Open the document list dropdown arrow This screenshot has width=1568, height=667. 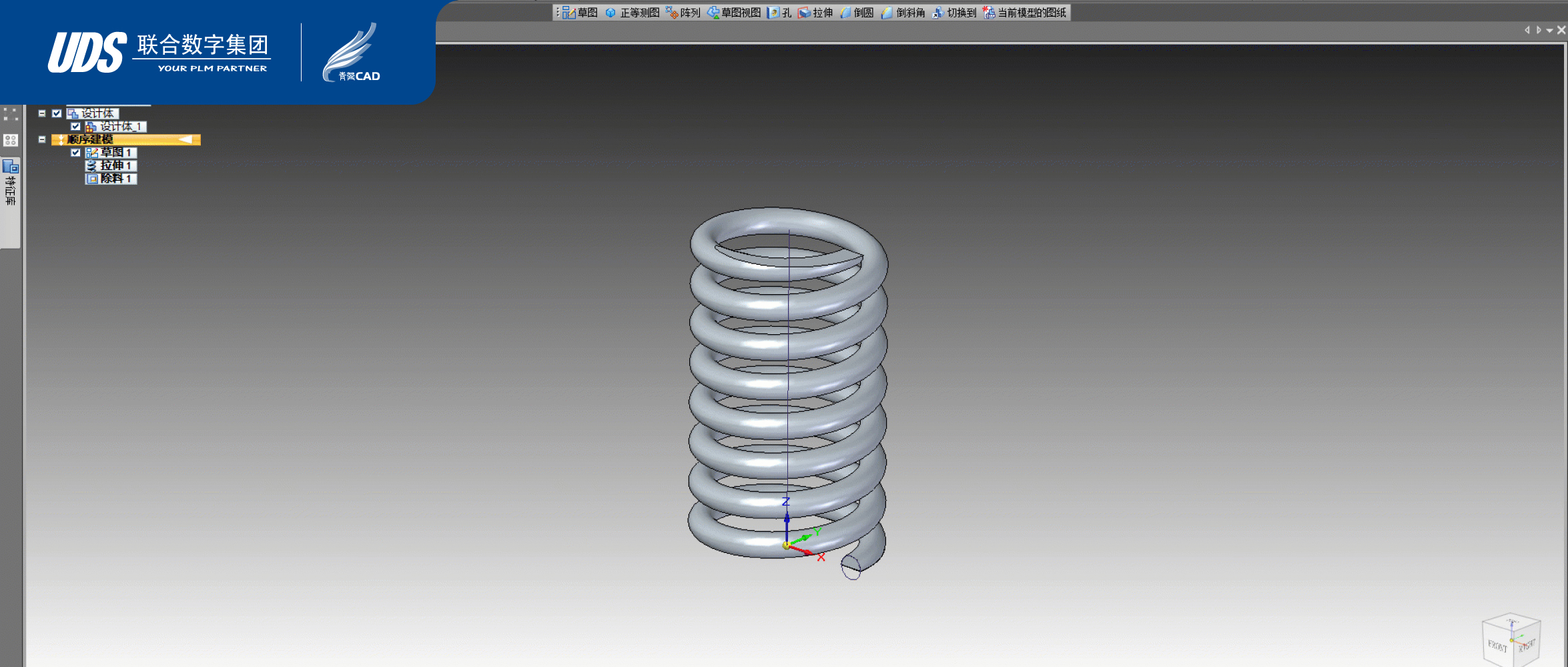(1549, 31)
